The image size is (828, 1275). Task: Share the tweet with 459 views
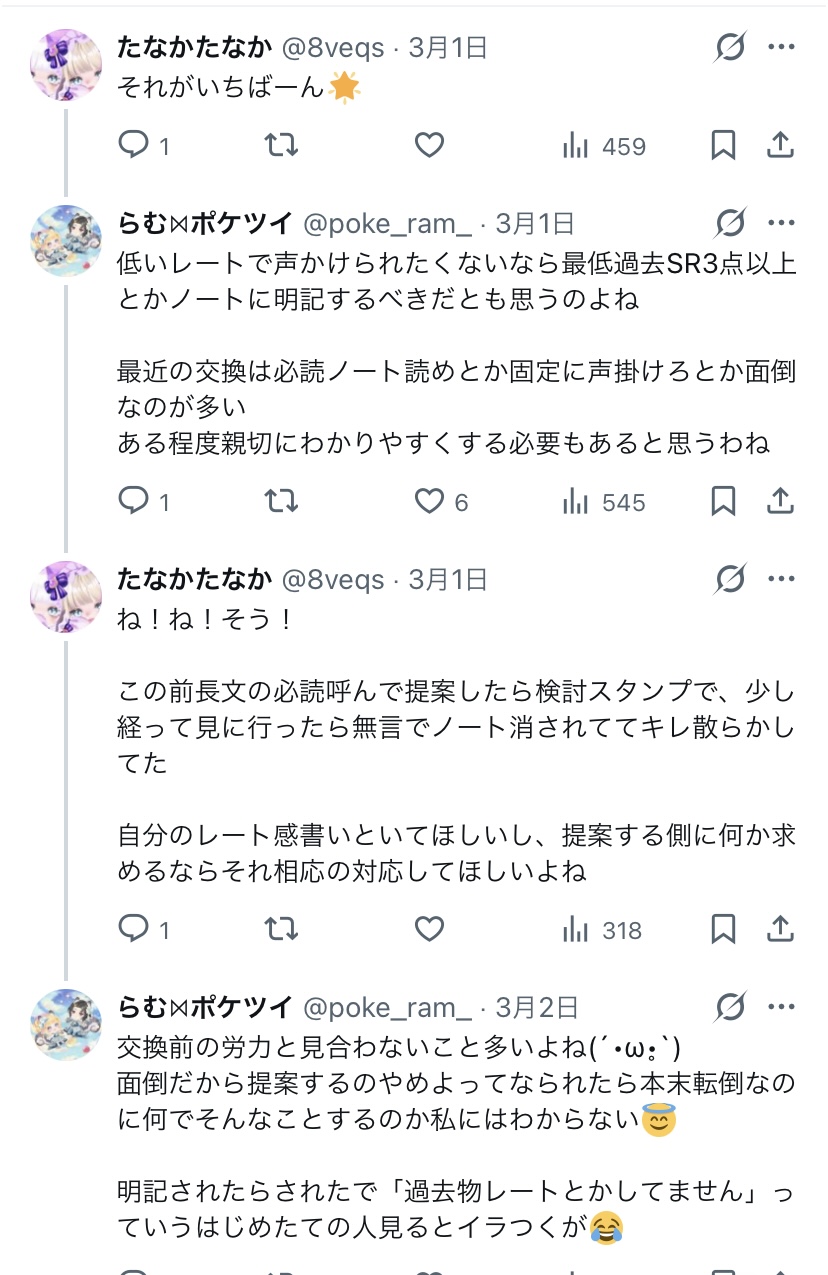coord(780,146)
